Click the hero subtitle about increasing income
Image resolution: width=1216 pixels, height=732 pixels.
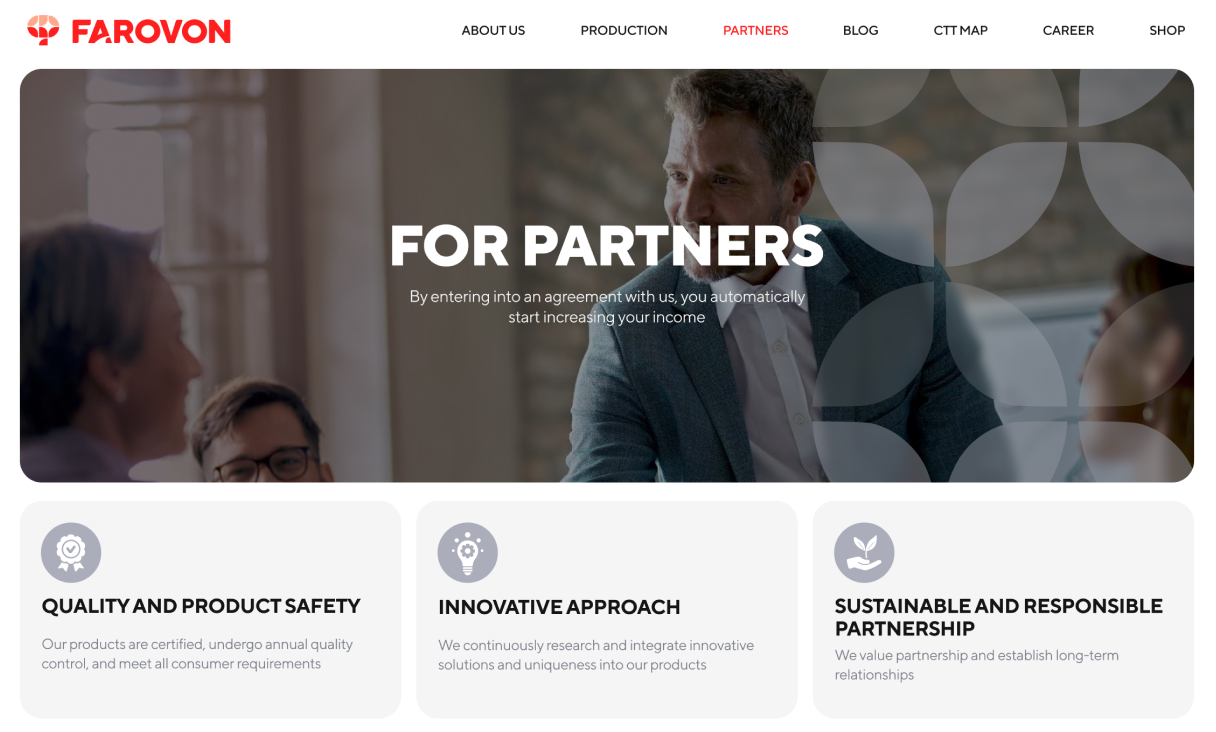point(607,307)
